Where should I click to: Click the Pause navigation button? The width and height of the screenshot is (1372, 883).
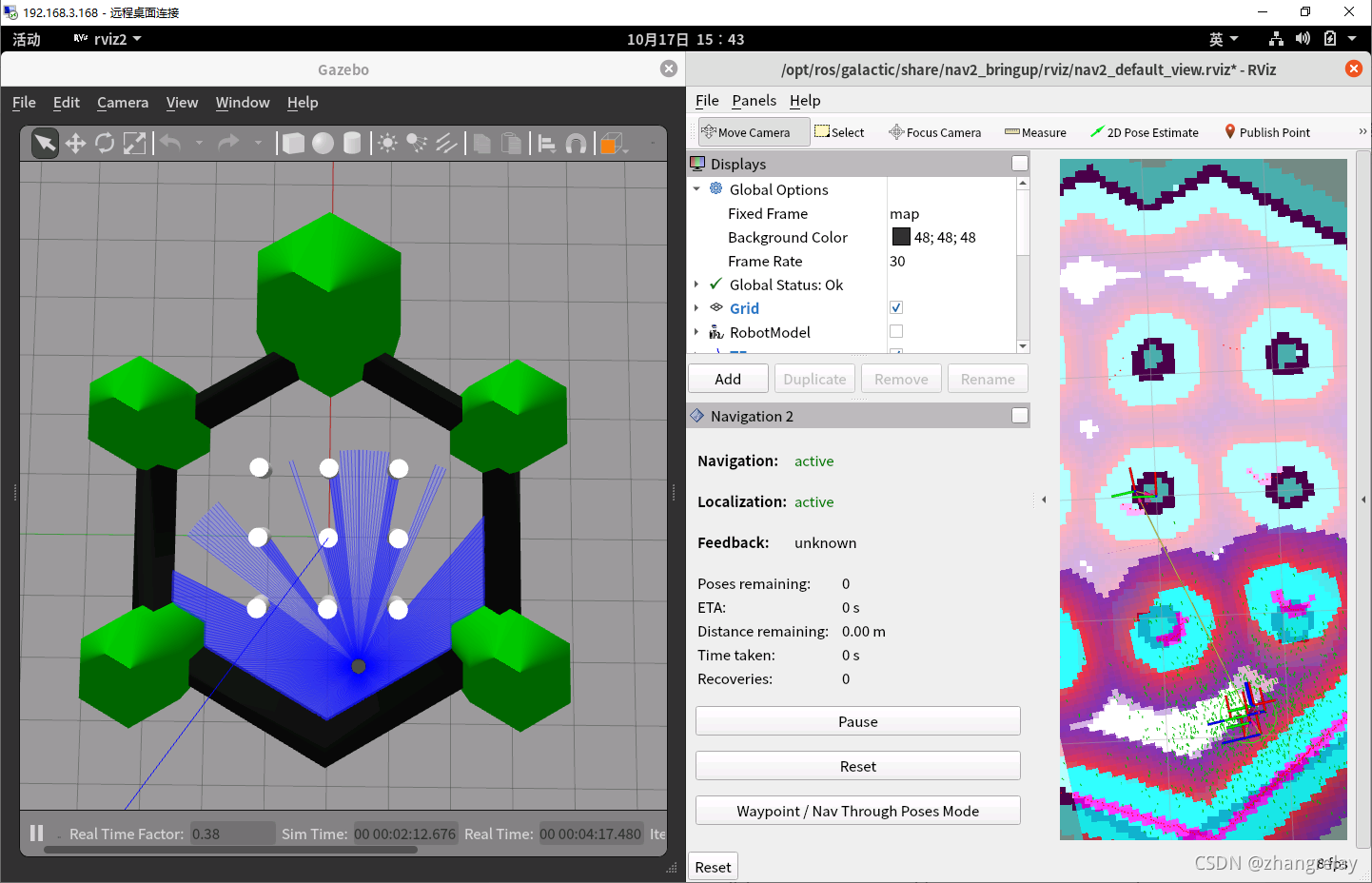click(858, 721)
